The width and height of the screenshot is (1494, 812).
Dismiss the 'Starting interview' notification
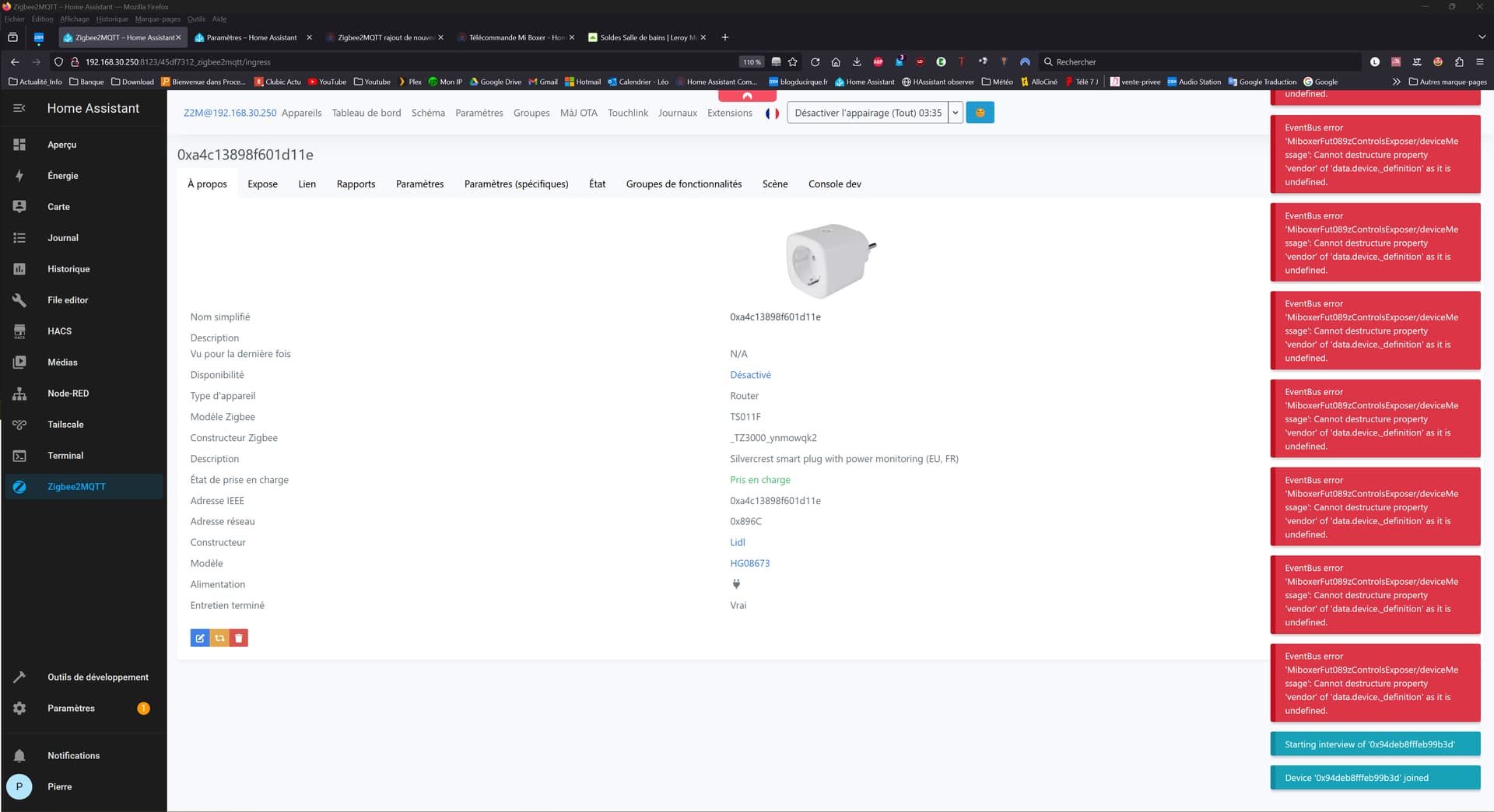click(x=1374, y=744)
